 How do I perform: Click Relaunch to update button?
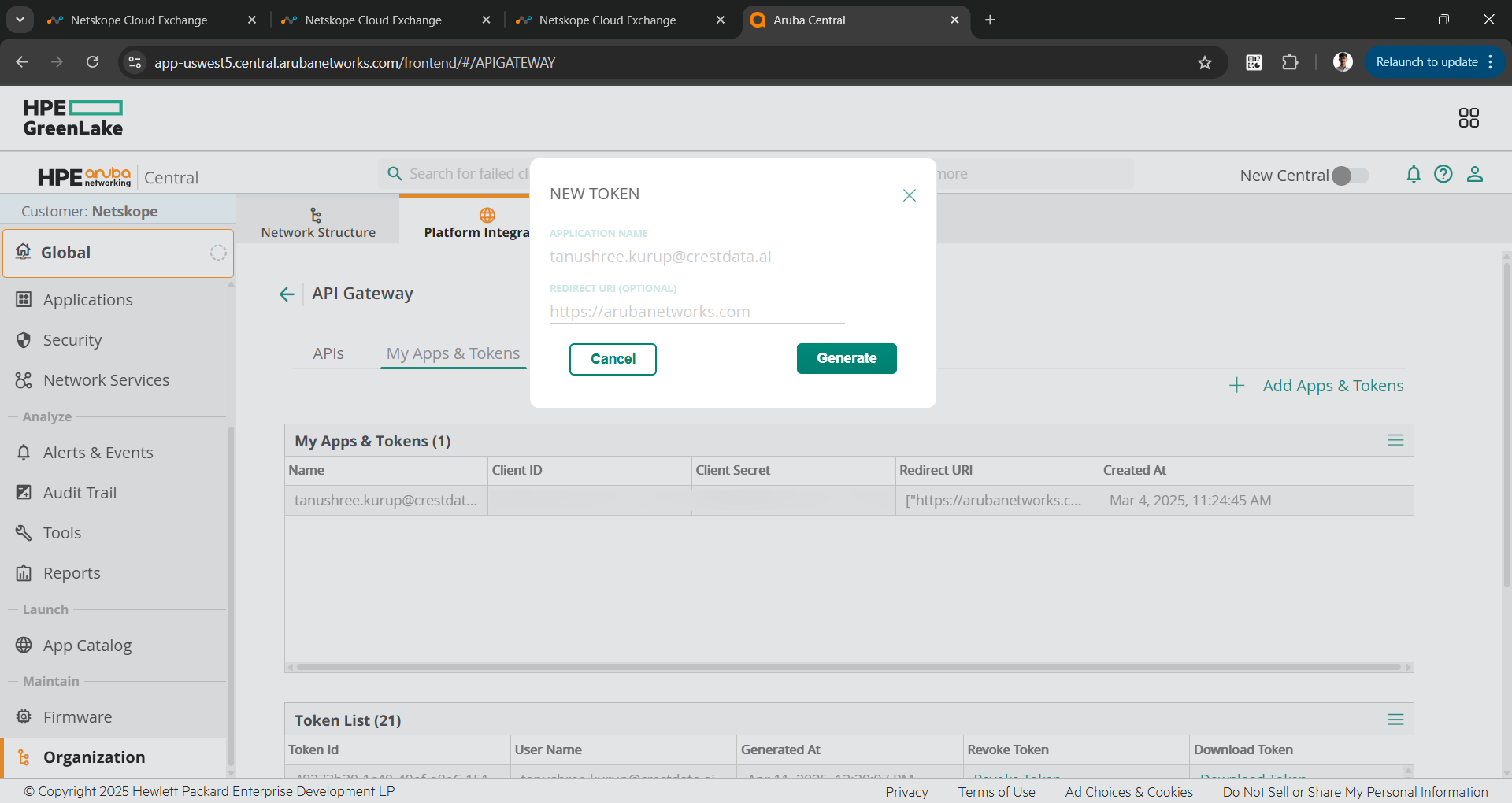pyautogui.click(x=1434, y=62)
